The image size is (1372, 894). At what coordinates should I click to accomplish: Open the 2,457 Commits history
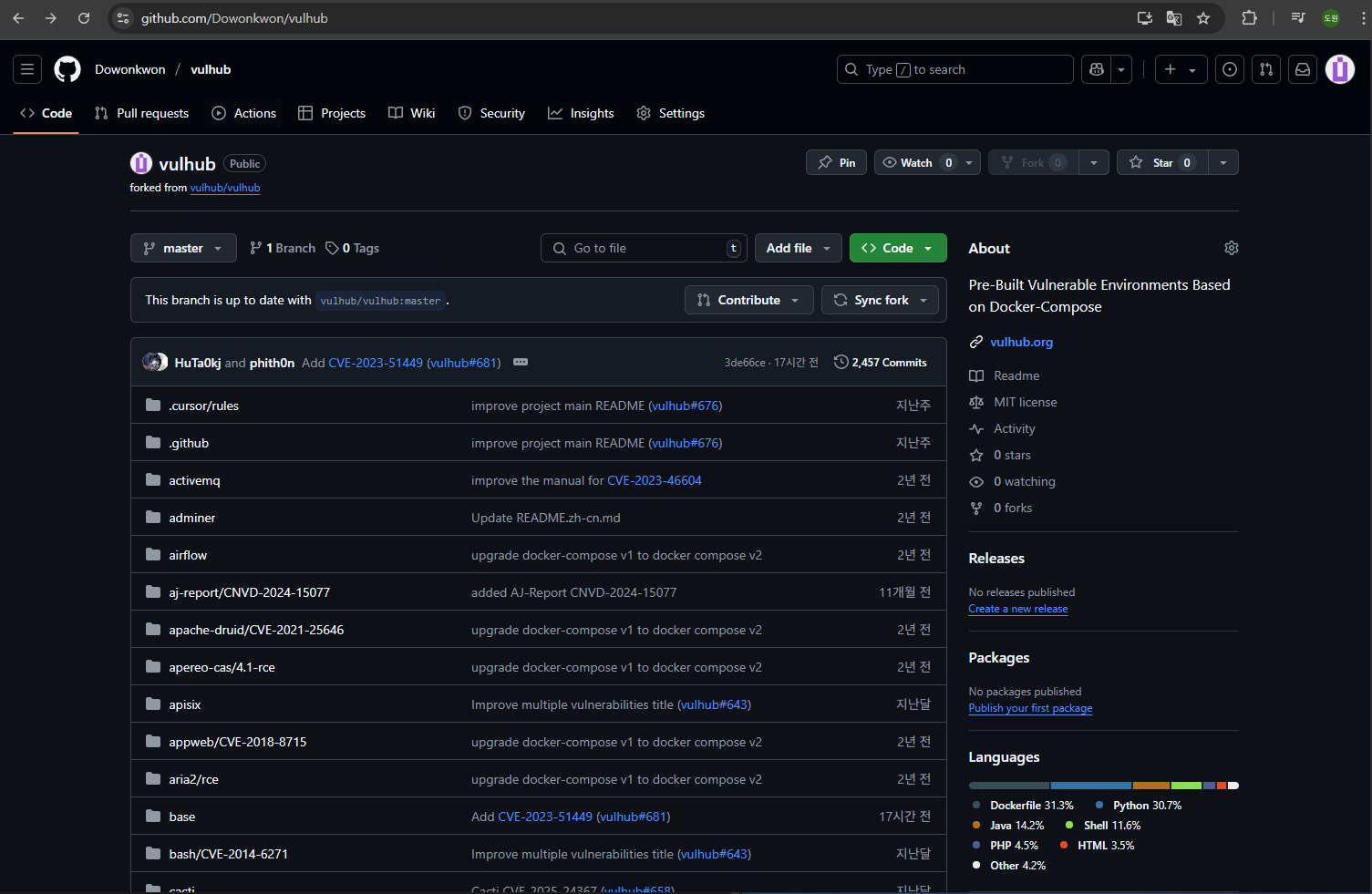coord(881,362)
